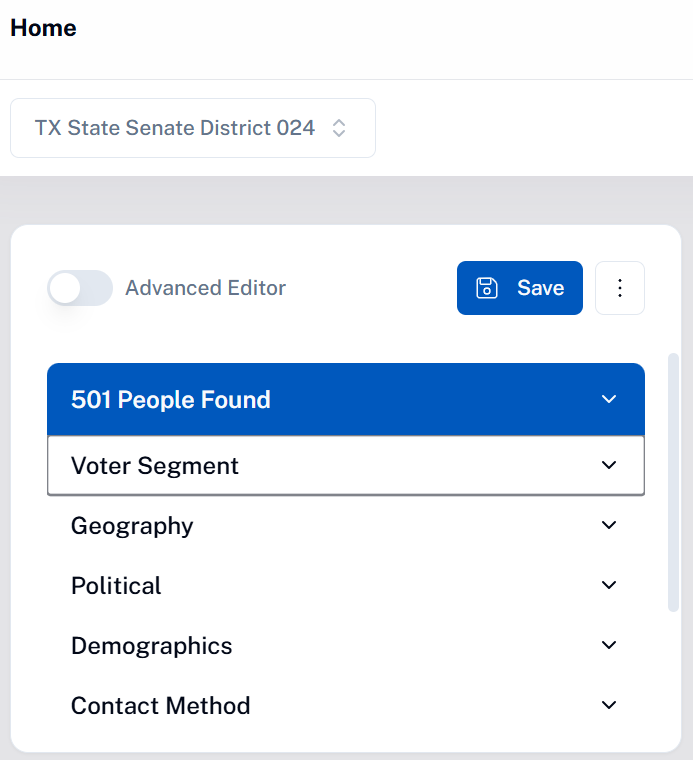Click the floppy disk save icon
The width and height of the screenshot is (693, 760).
pos(487,288)
